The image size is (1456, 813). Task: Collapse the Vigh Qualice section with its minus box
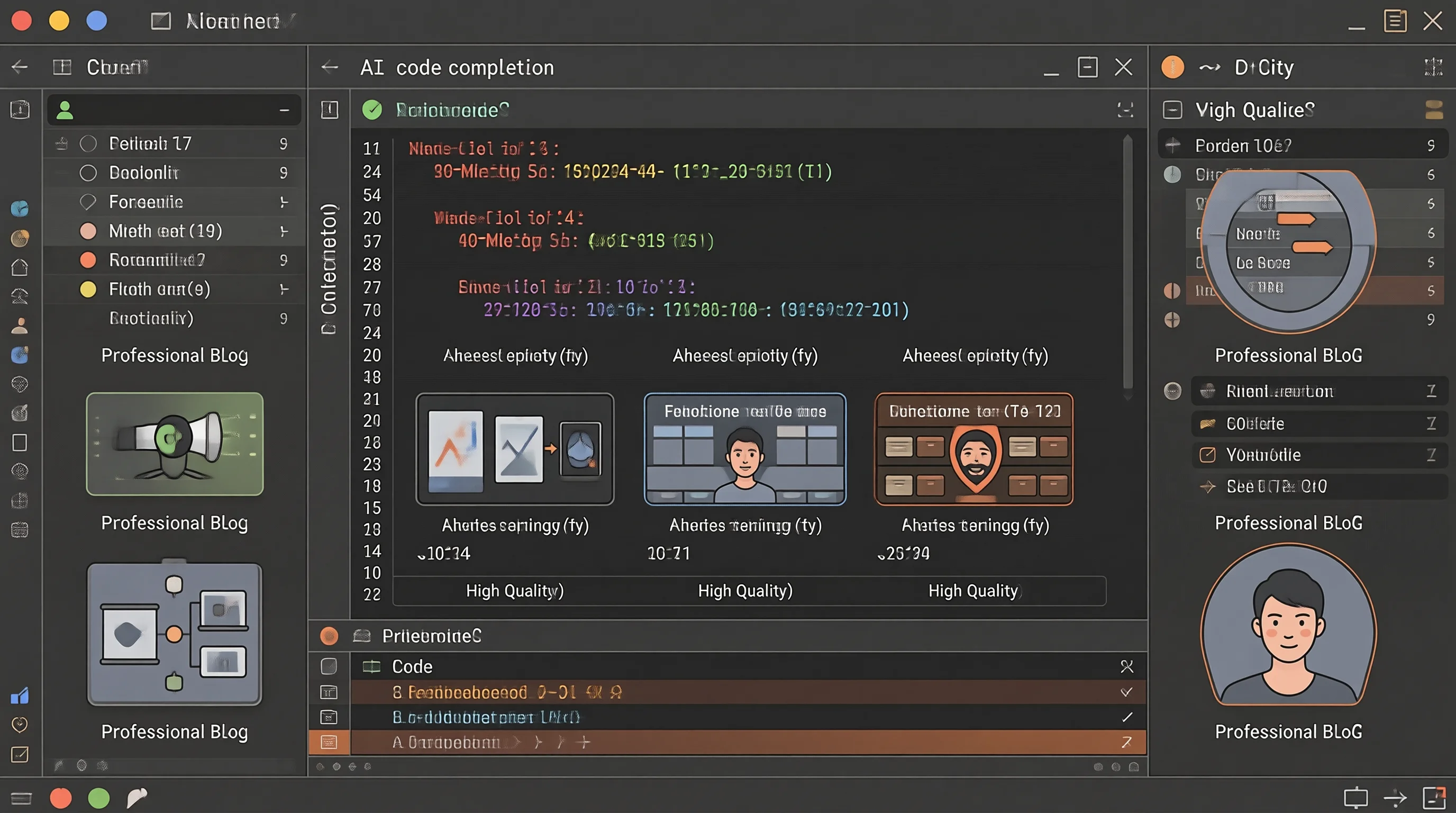click(x=1172, y=110)
